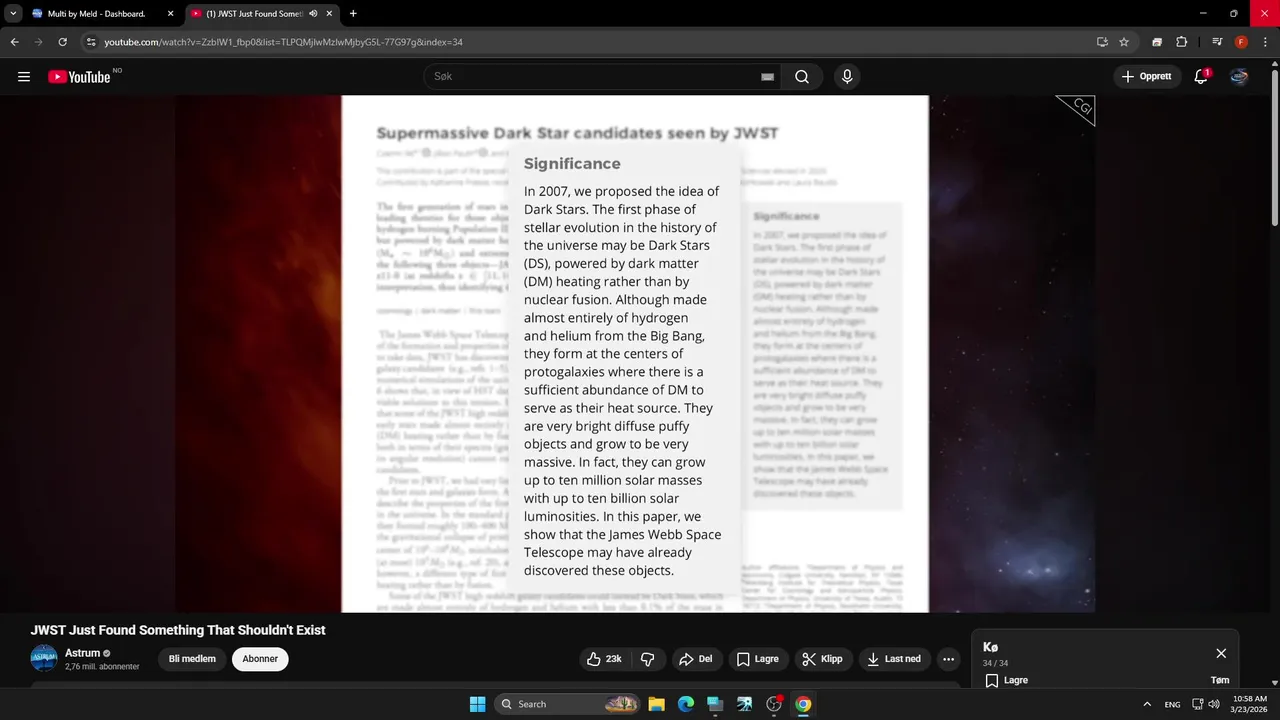Open the YouTube guide hamburger menu

point(24,77)
